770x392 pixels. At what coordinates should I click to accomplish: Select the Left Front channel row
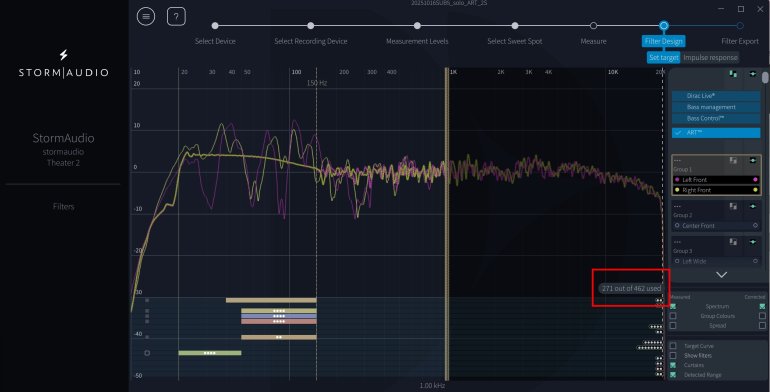pos(716,180)
